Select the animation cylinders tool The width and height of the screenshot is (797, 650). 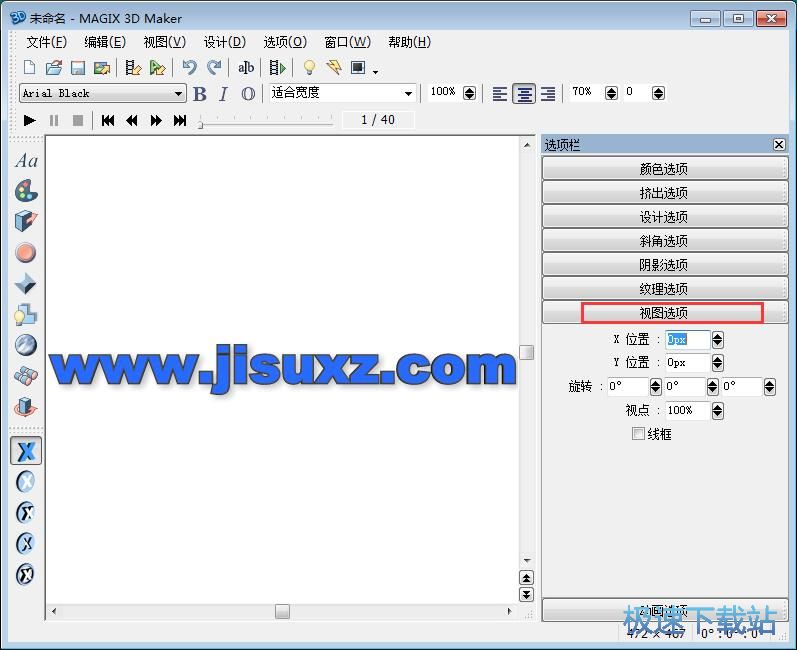[x=25, y=376]
